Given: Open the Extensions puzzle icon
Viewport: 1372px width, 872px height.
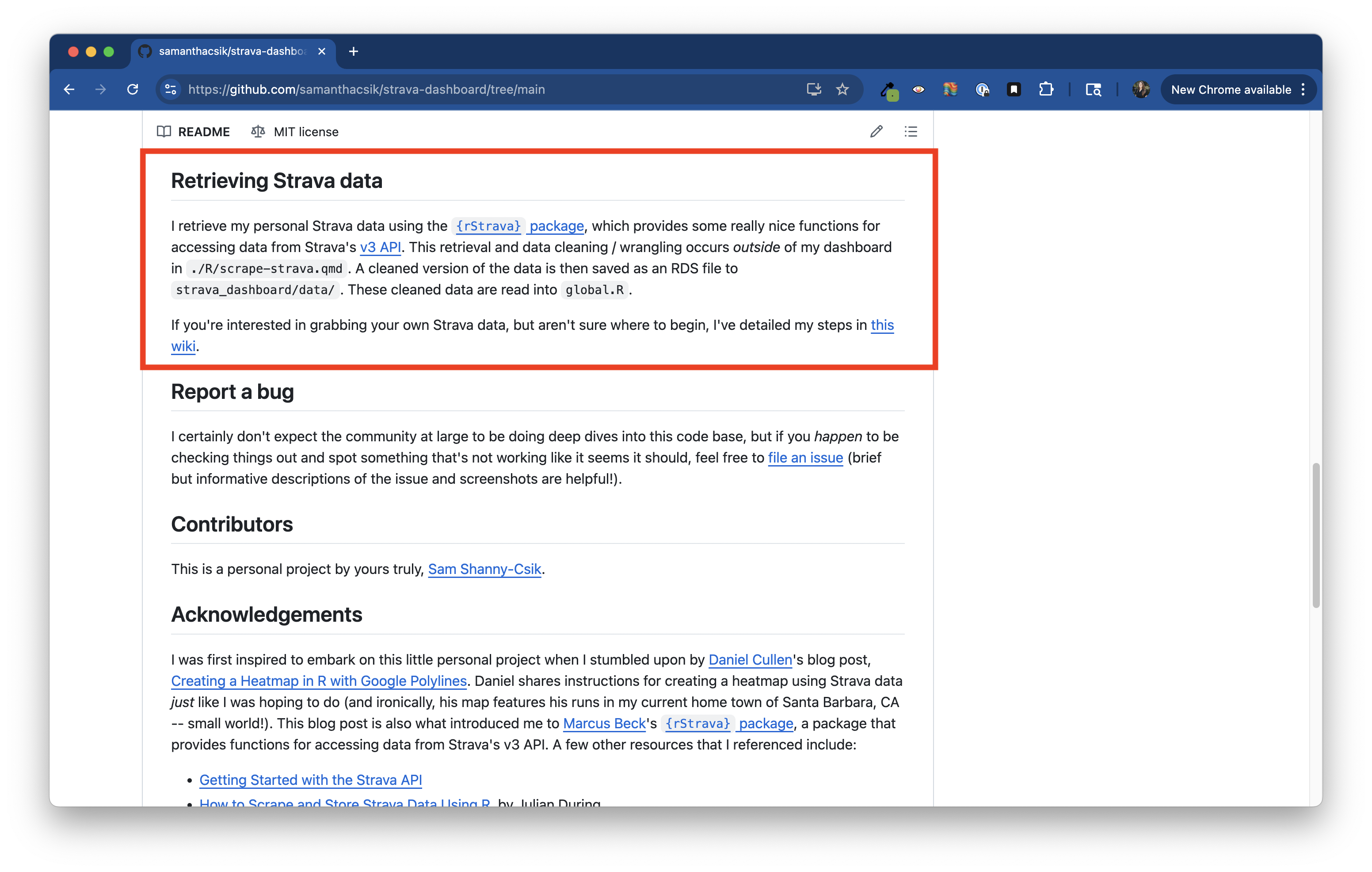Looking at the screenshot, I should 1045,89.
